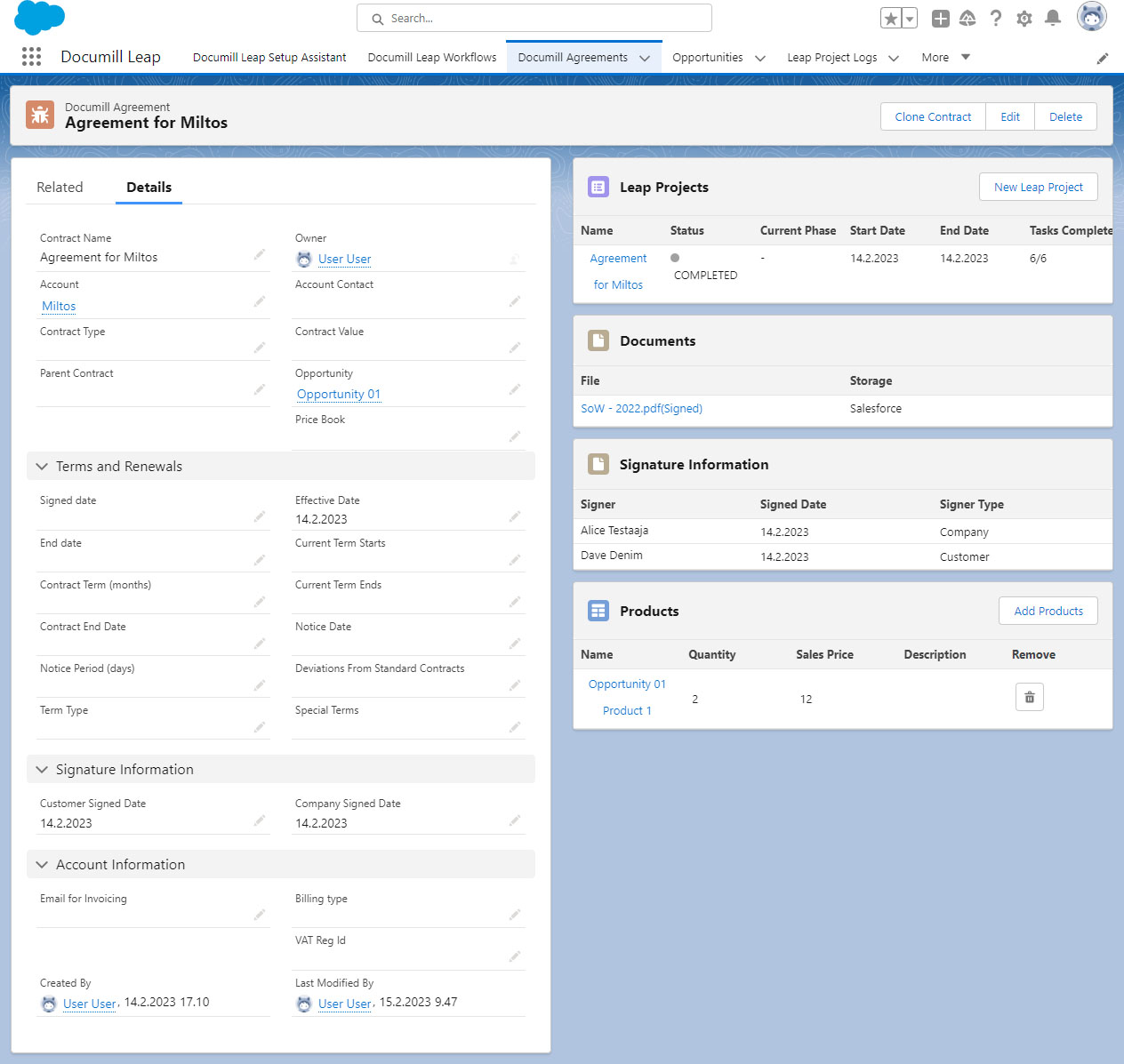Click in the global Search field

tap(534, 18)
